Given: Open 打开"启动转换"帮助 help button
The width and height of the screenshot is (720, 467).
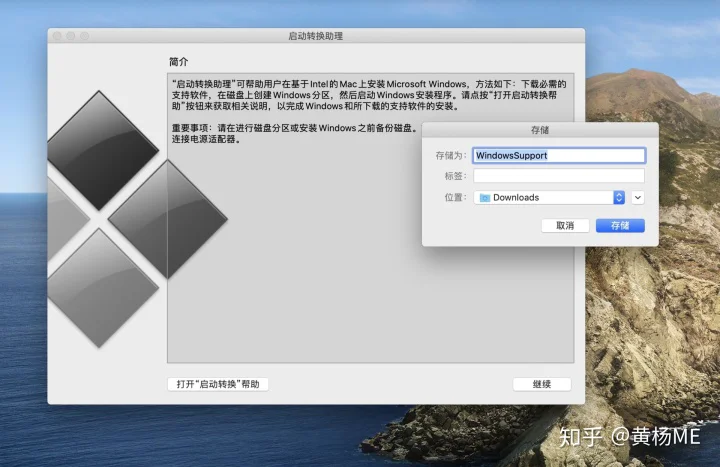Looking at the screenshot, I should pyautogui.click(x=218, y=384).
